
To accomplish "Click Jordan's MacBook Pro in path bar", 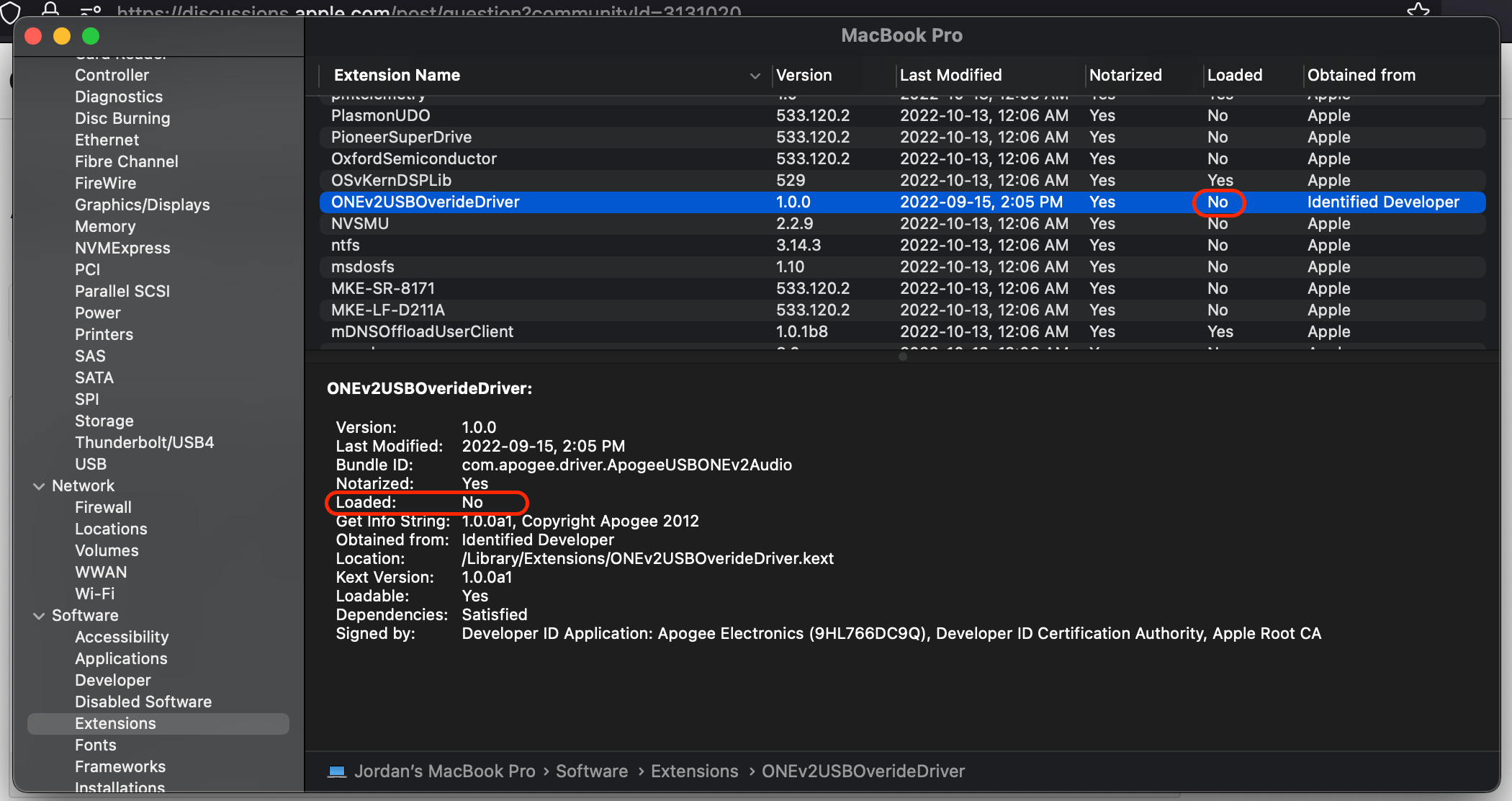I will coord(444,771).
